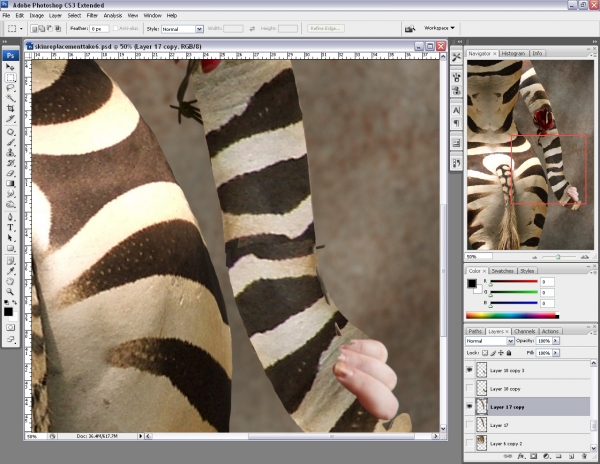The height and width of the screenshot is (464, 600).
Task: Hide Layer 18 copy 3
Action: click(470, 370)
